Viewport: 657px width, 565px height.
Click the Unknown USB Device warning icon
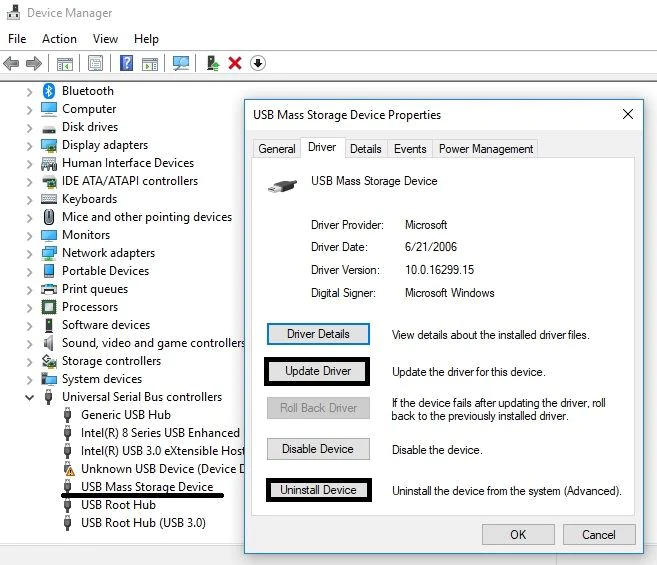pyautogui.click(x=68, y=469)
